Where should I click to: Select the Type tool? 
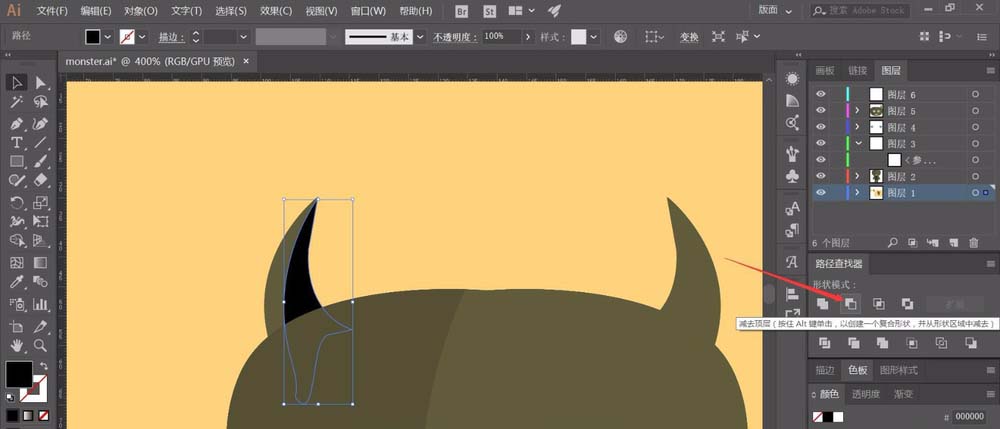coord(17,142)
